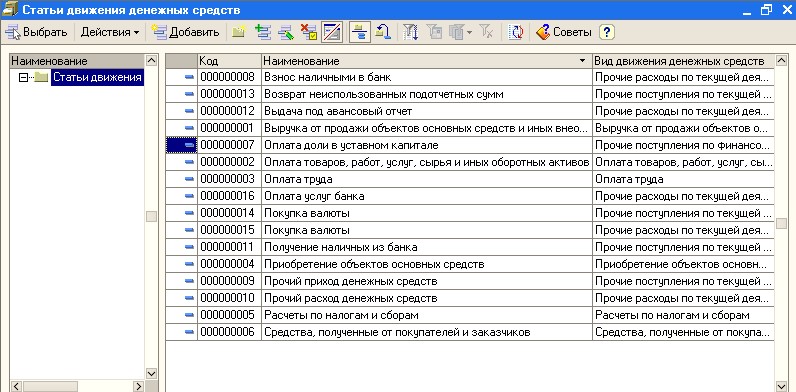Viewport: 796px width, 392px height.
Task: Click the Код column header
Action: pos(229,61)
